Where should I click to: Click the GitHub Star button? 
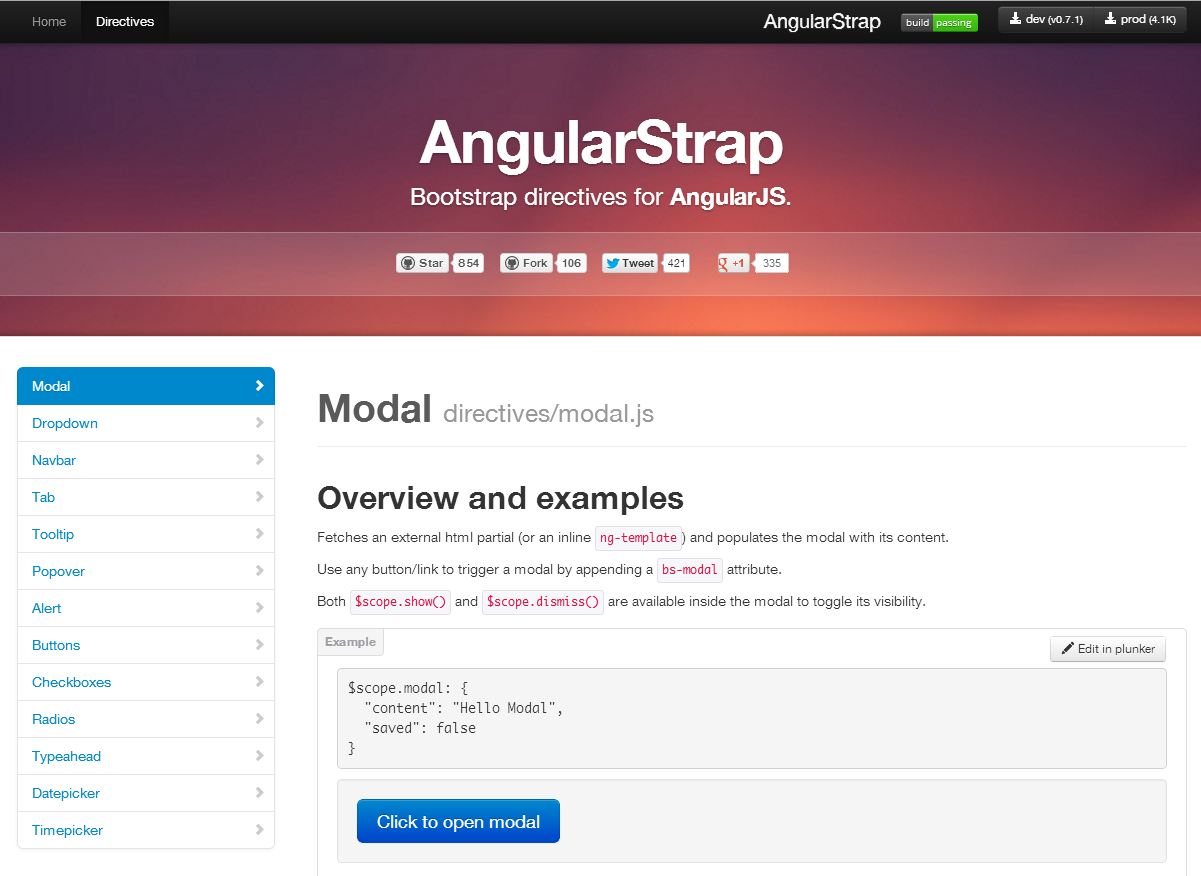pyautogui.click(x=422, y=263)
